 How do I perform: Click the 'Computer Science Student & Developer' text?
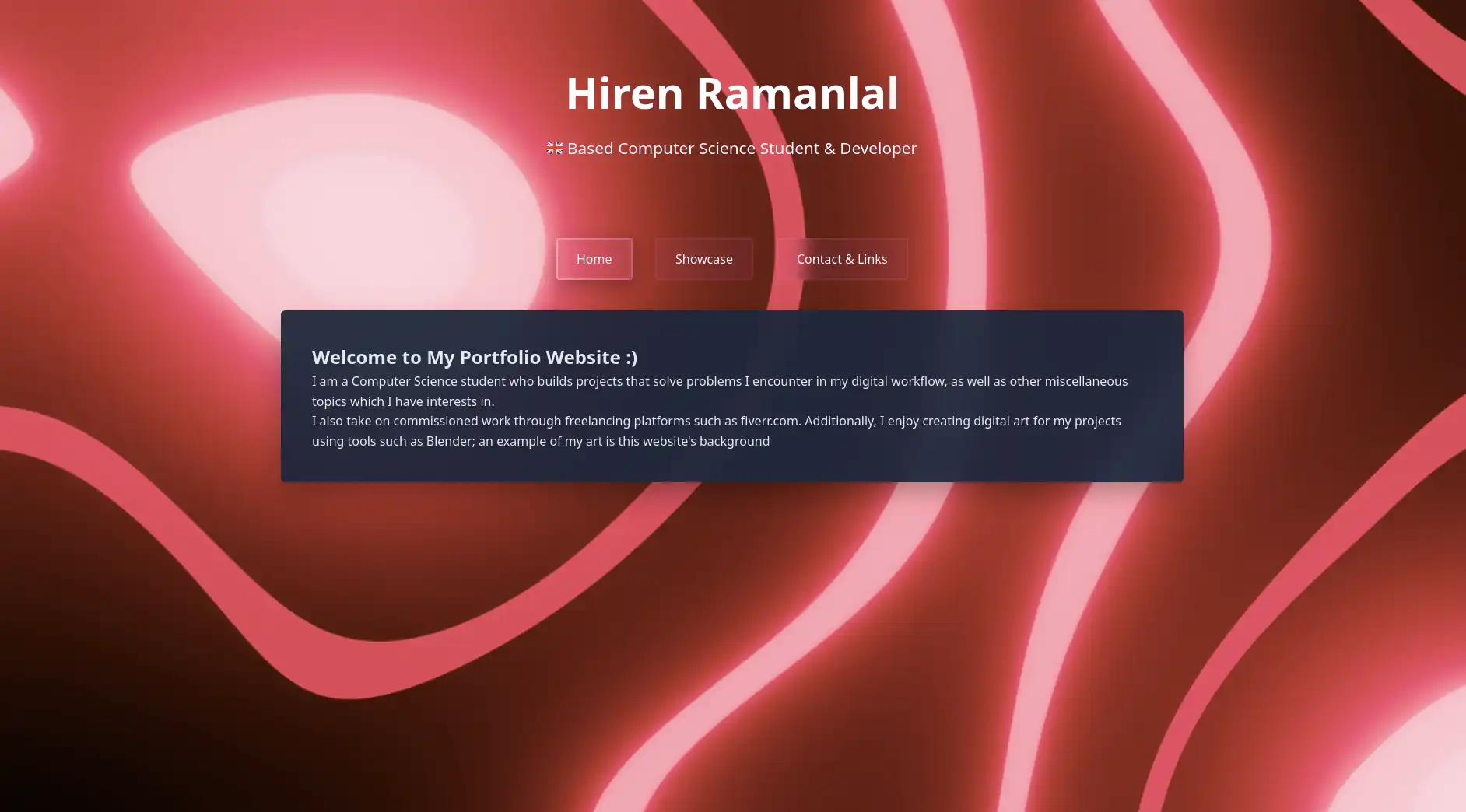(x=742, y=148)
